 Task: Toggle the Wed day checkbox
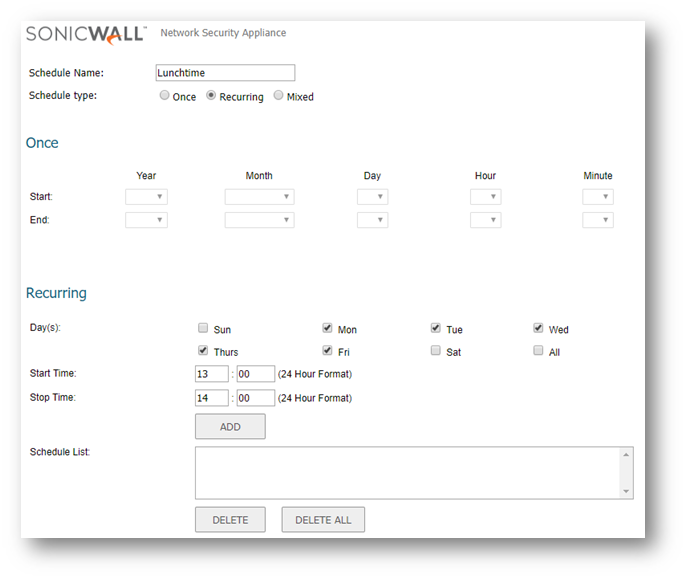tap(538, 328)
